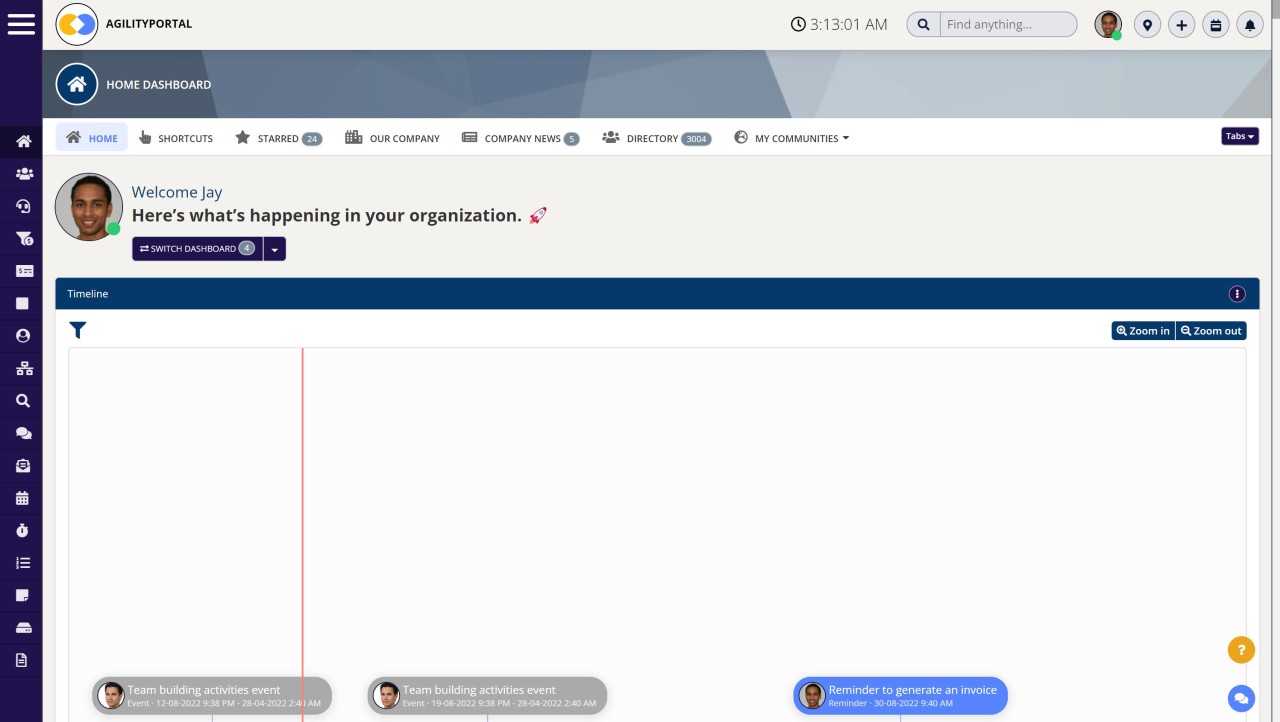Open the location pin icon in the header
The width and height of the screenshot is (1280, 722).
(1147, 24)
